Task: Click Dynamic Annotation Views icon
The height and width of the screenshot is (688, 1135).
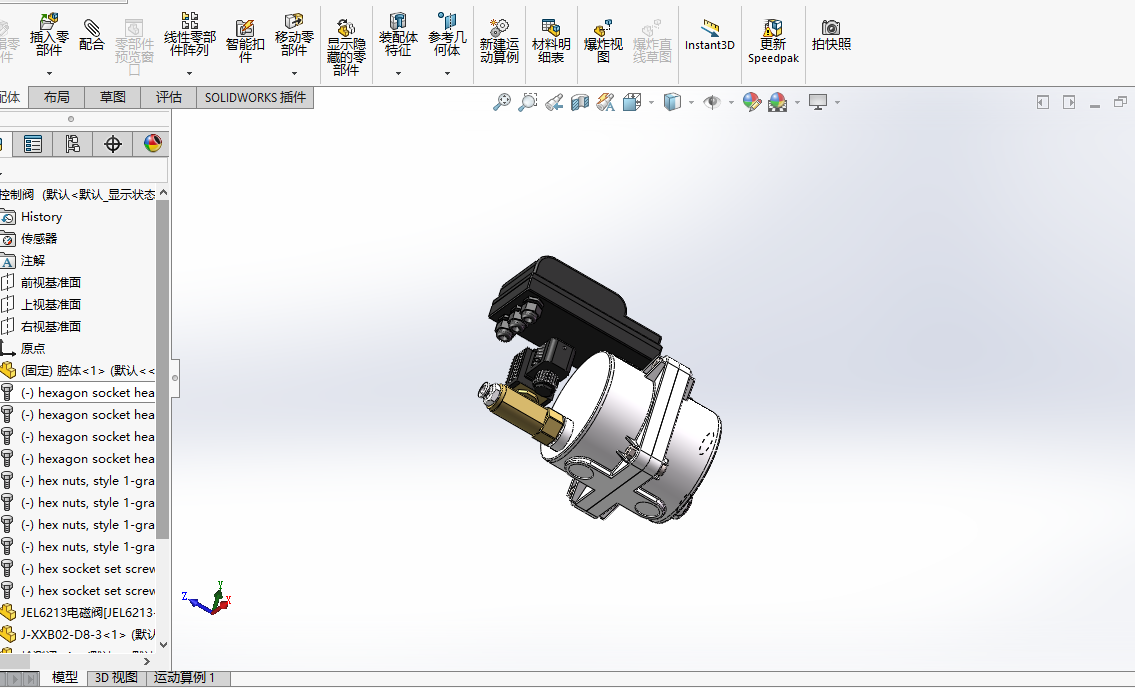Action: [606, 102]
